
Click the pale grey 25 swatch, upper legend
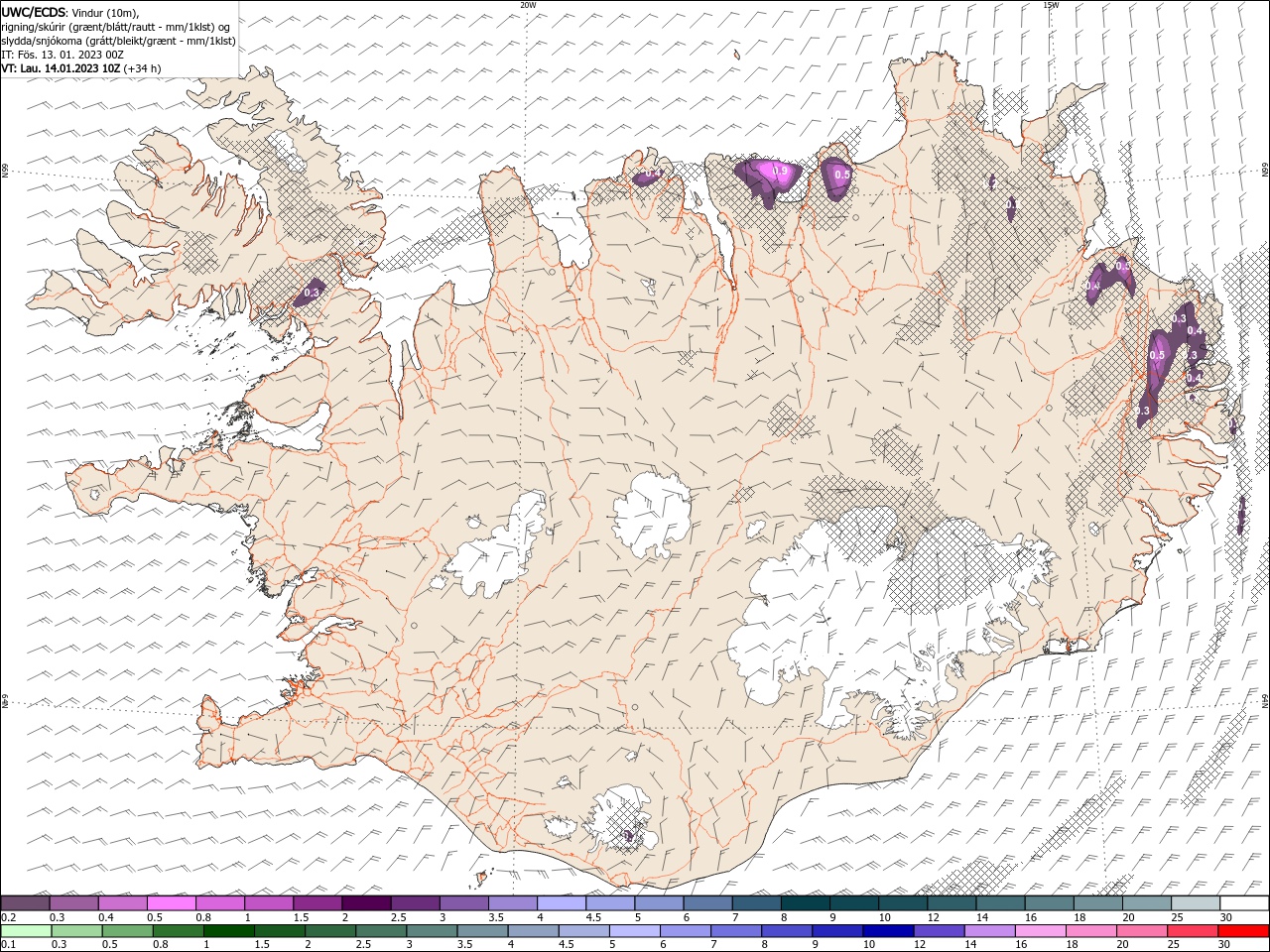(1196, 903)
